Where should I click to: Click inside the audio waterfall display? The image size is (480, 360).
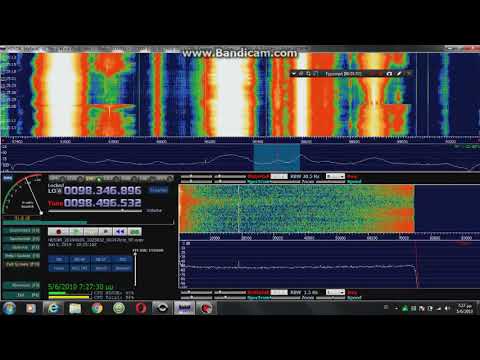297,208
